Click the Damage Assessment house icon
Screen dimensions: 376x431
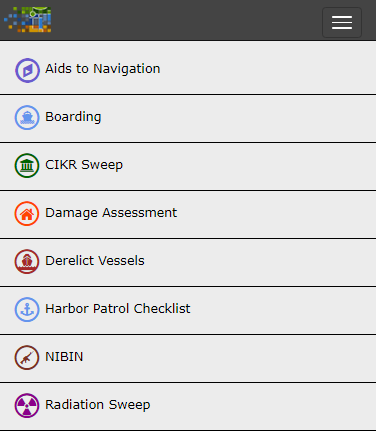pos(27,213)
